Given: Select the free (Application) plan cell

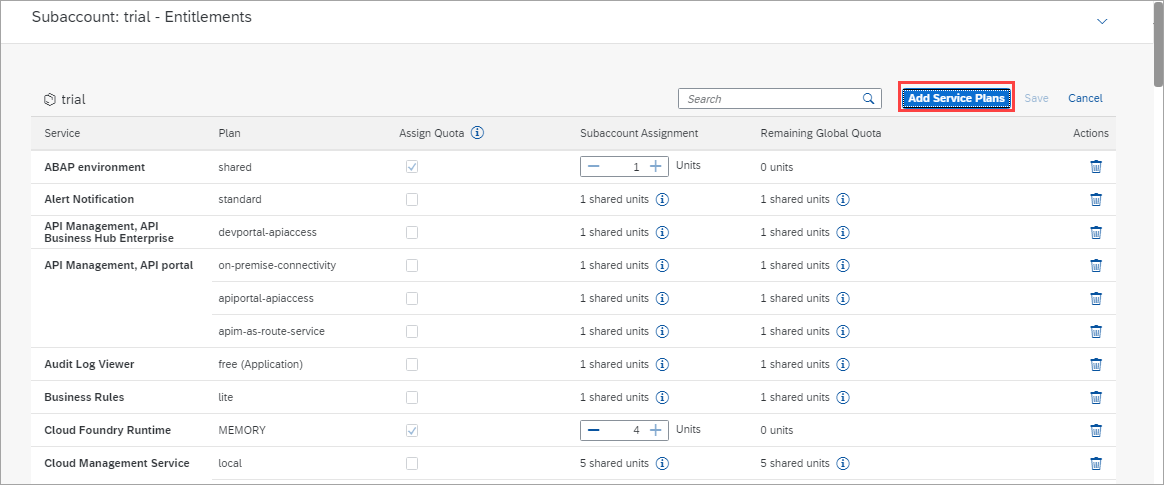Looking at the screenshot, I should (x=261, y=364).
